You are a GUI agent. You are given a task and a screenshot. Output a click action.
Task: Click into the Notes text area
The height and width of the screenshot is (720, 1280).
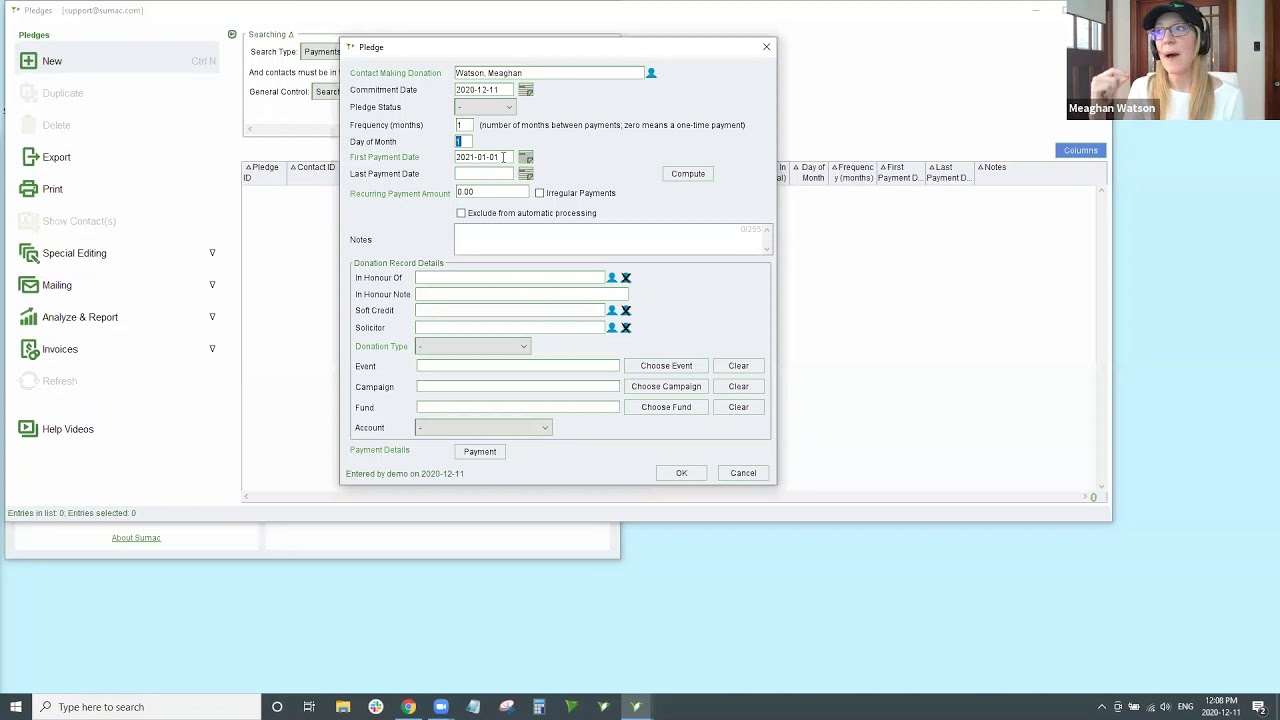613,239
